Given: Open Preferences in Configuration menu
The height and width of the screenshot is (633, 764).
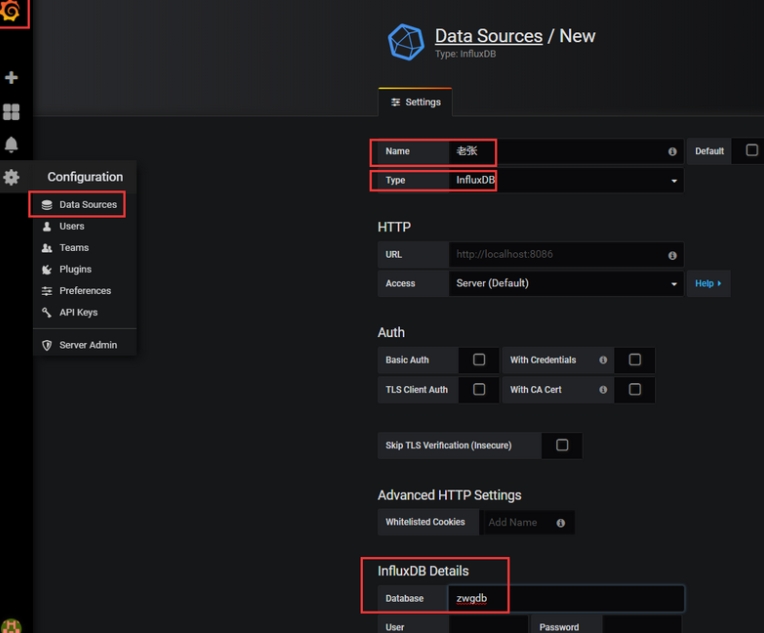Looking at the screenshot, I should point(85,291).
